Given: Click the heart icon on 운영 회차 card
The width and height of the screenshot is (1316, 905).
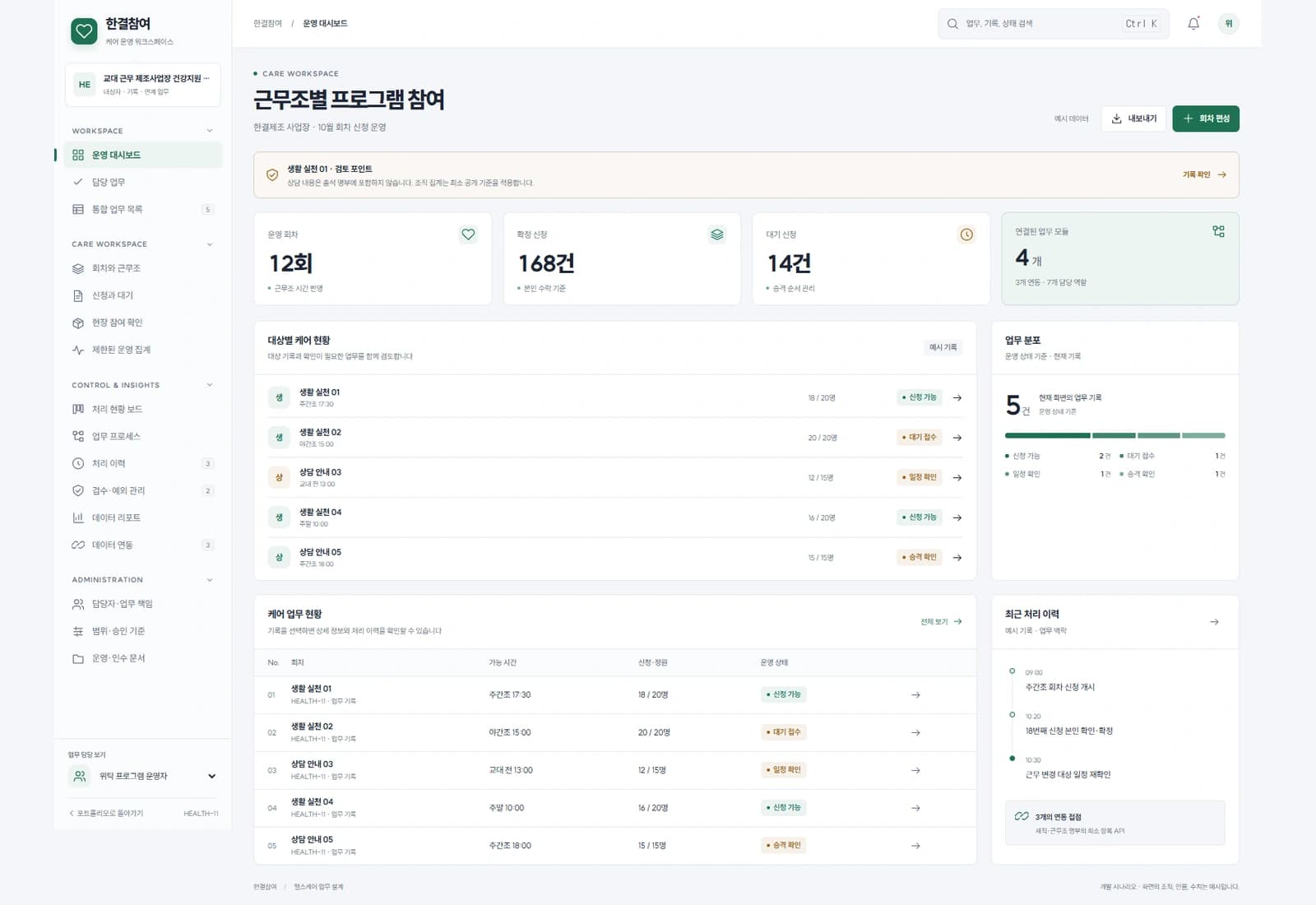Looking at the screenshot, I should pyautogui.click(x=468, y=234).
